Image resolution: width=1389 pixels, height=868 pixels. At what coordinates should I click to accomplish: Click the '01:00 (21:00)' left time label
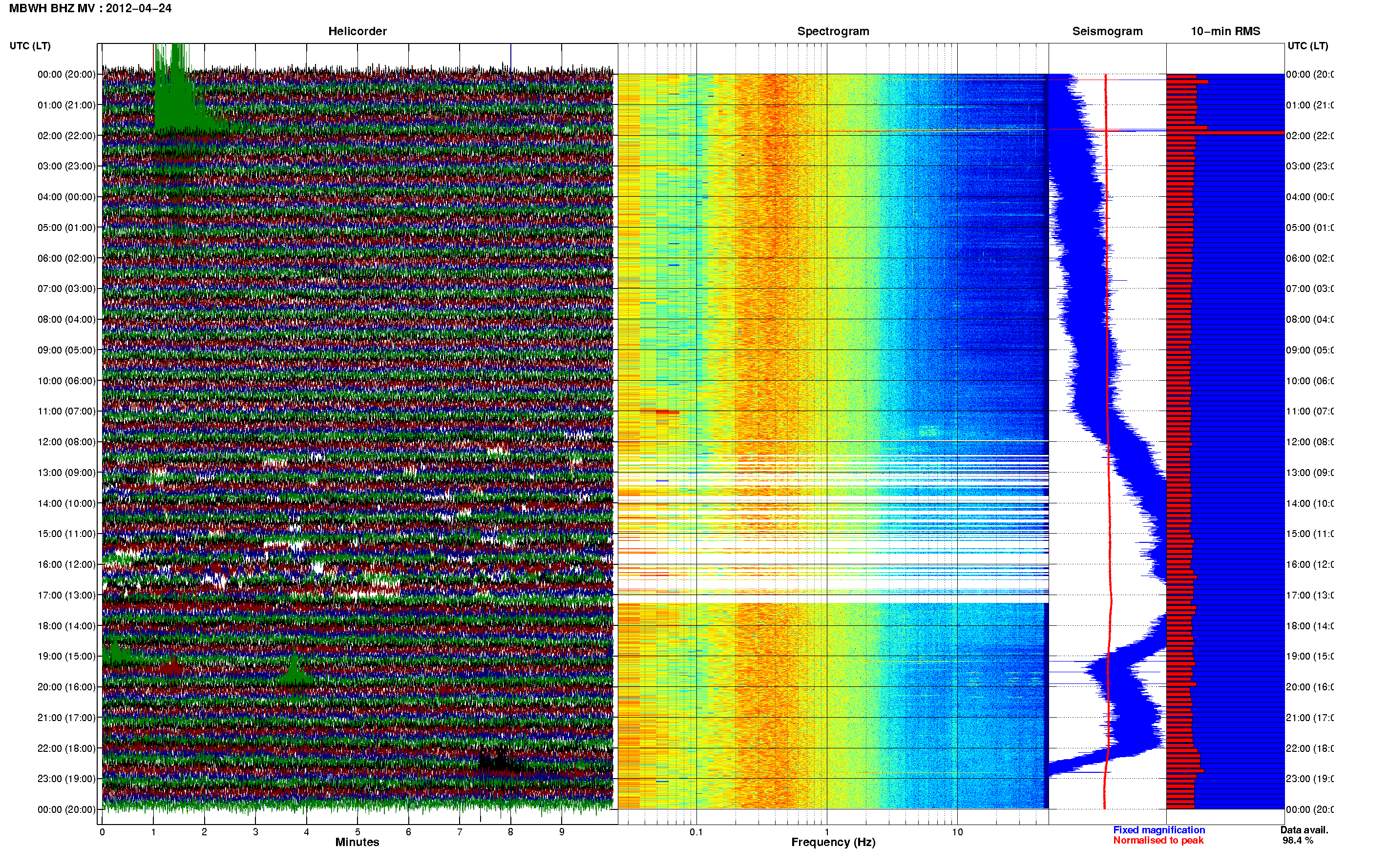[x=66, y=105]
